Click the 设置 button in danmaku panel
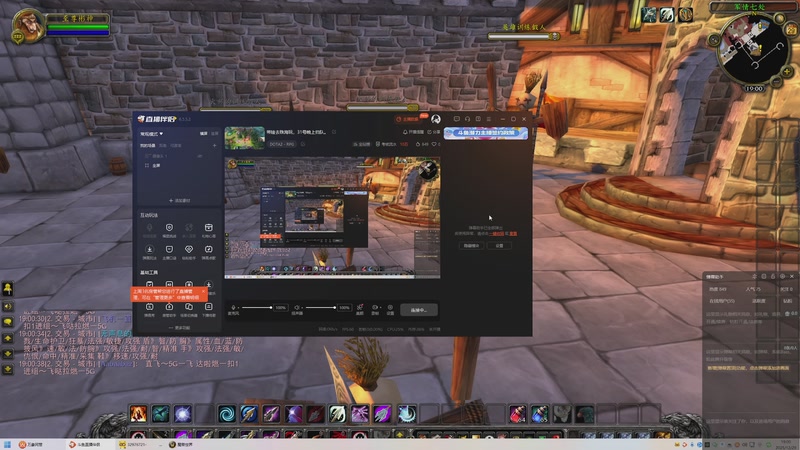The width and height of the screenshot is (800, 450). tap(499, 245)
